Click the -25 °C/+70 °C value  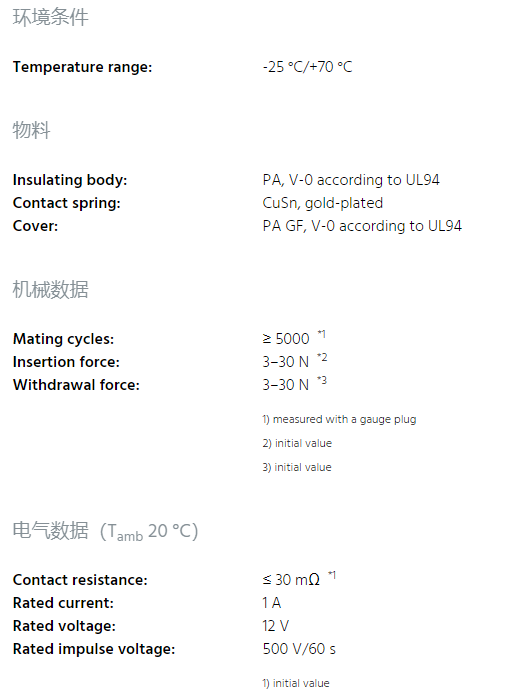[x=307, y=67]
